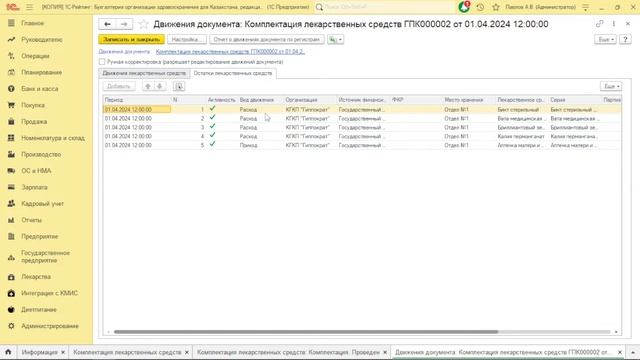Sort by Период column header

click(x=138, y=100)
